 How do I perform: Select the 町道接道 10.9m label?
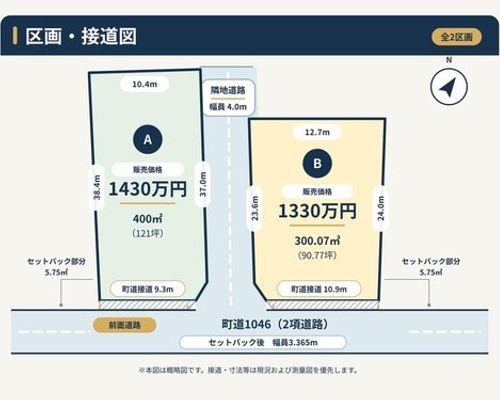(319, 289)
